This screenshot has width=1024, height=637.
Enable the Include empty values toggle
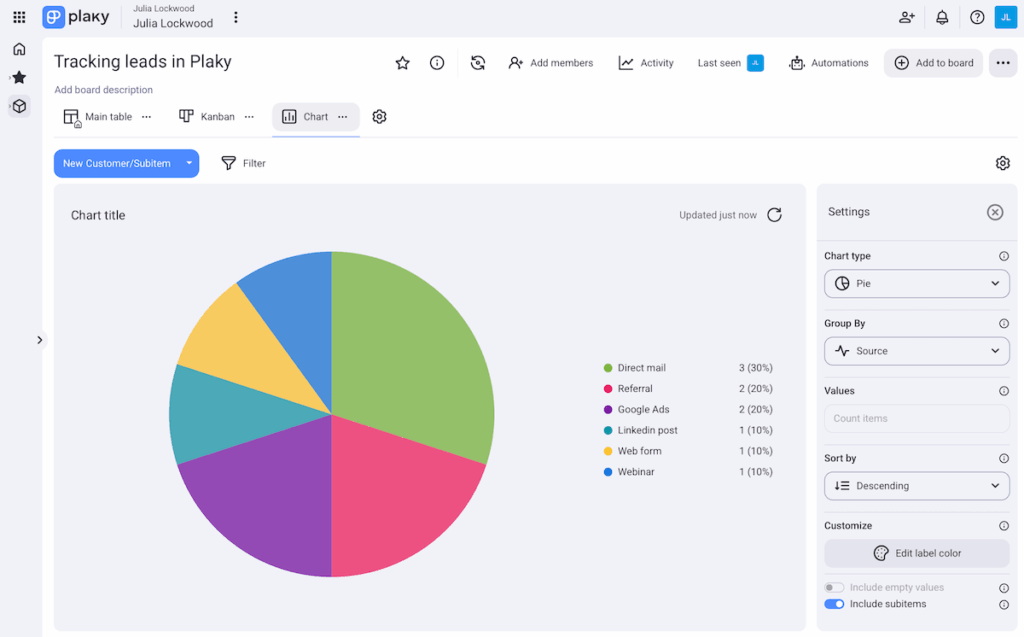click(834, 587)
